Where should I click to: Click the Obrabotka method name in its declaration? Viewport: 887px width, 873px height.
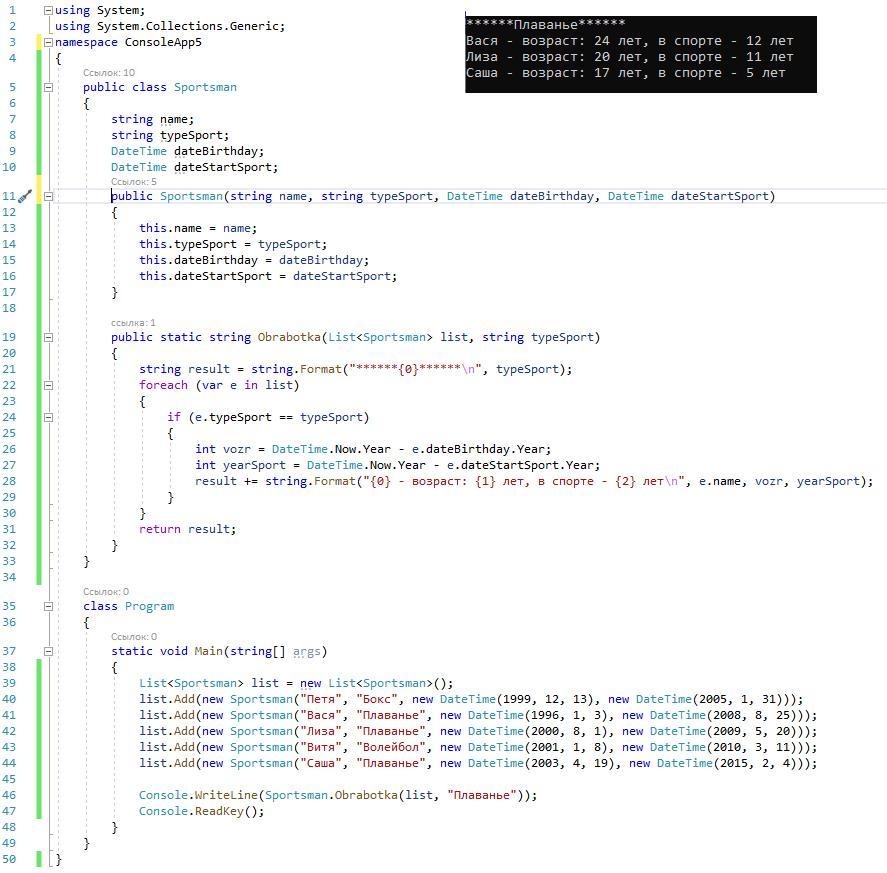click(289, 337)
